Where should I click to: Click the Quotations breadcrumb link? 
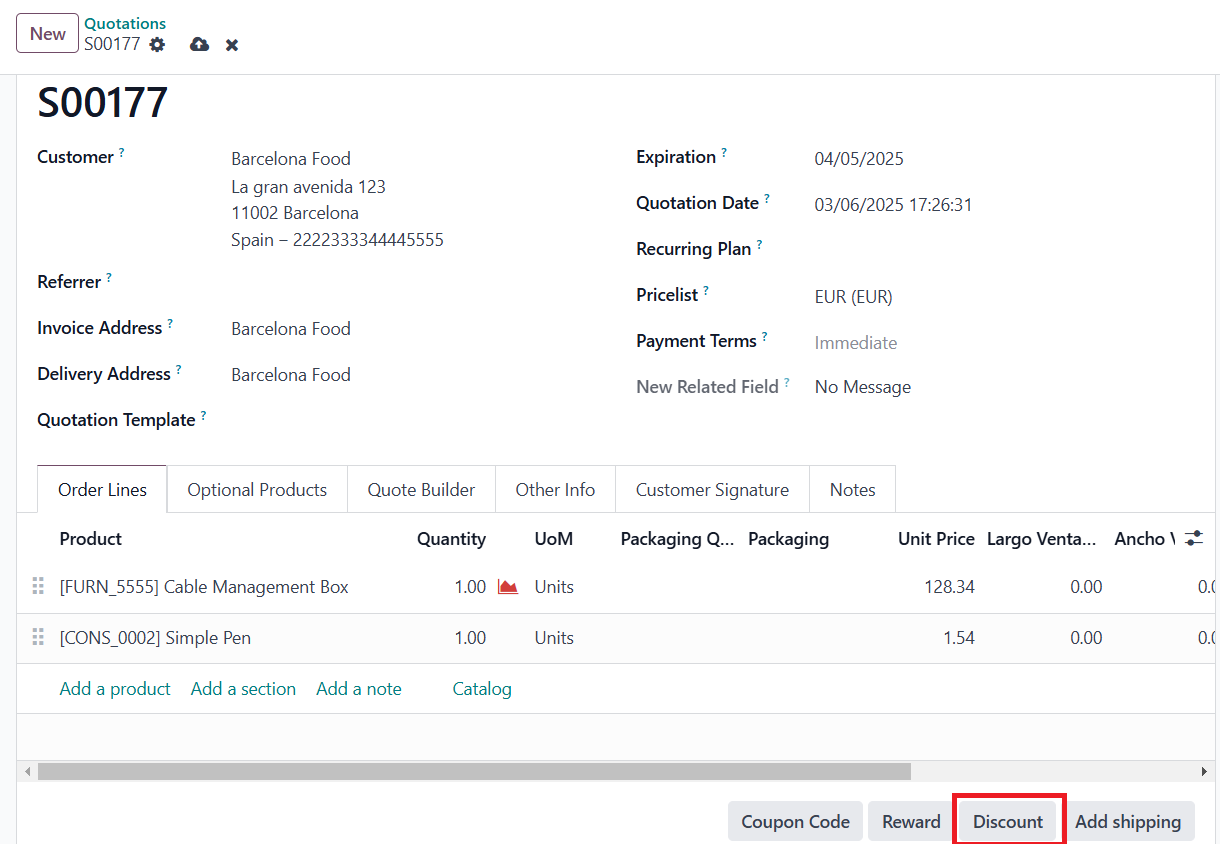tap(125, 24)
